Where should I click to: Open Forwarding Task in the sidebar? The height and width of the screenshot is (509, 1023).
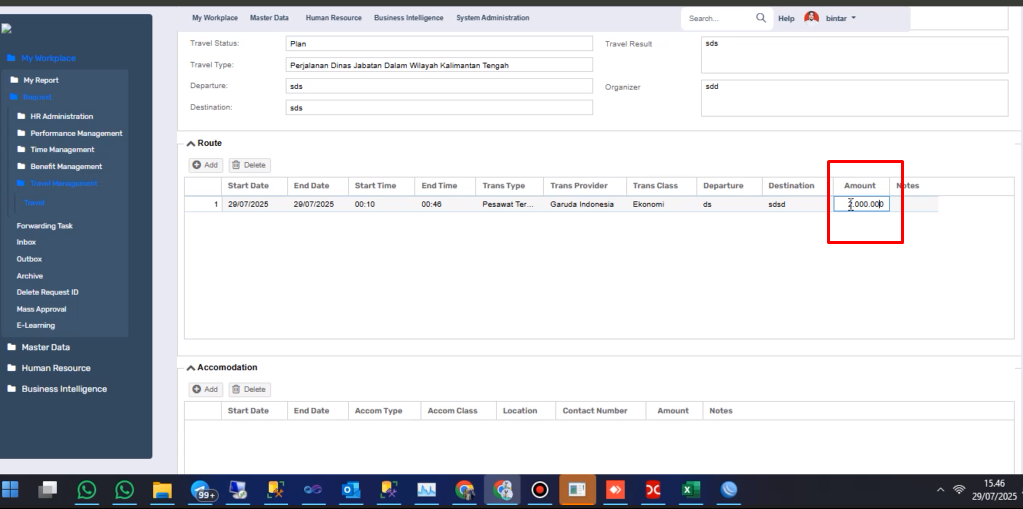44,226
